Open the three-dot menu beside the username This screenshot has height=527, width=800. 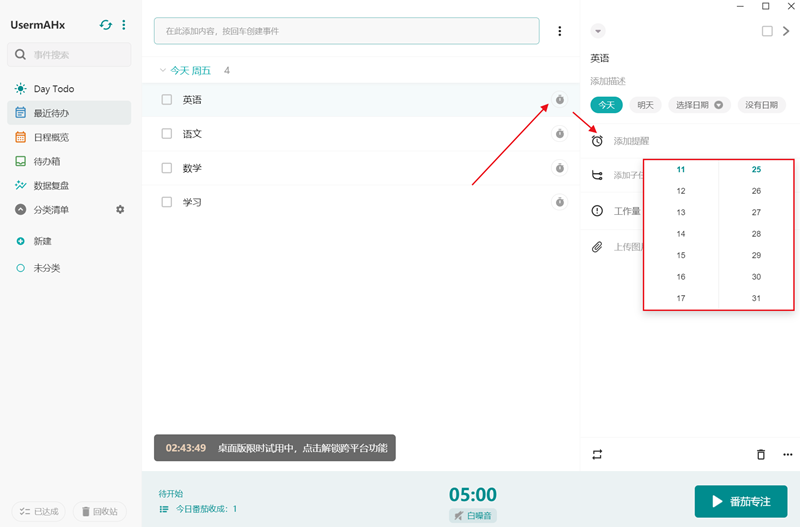123,25
